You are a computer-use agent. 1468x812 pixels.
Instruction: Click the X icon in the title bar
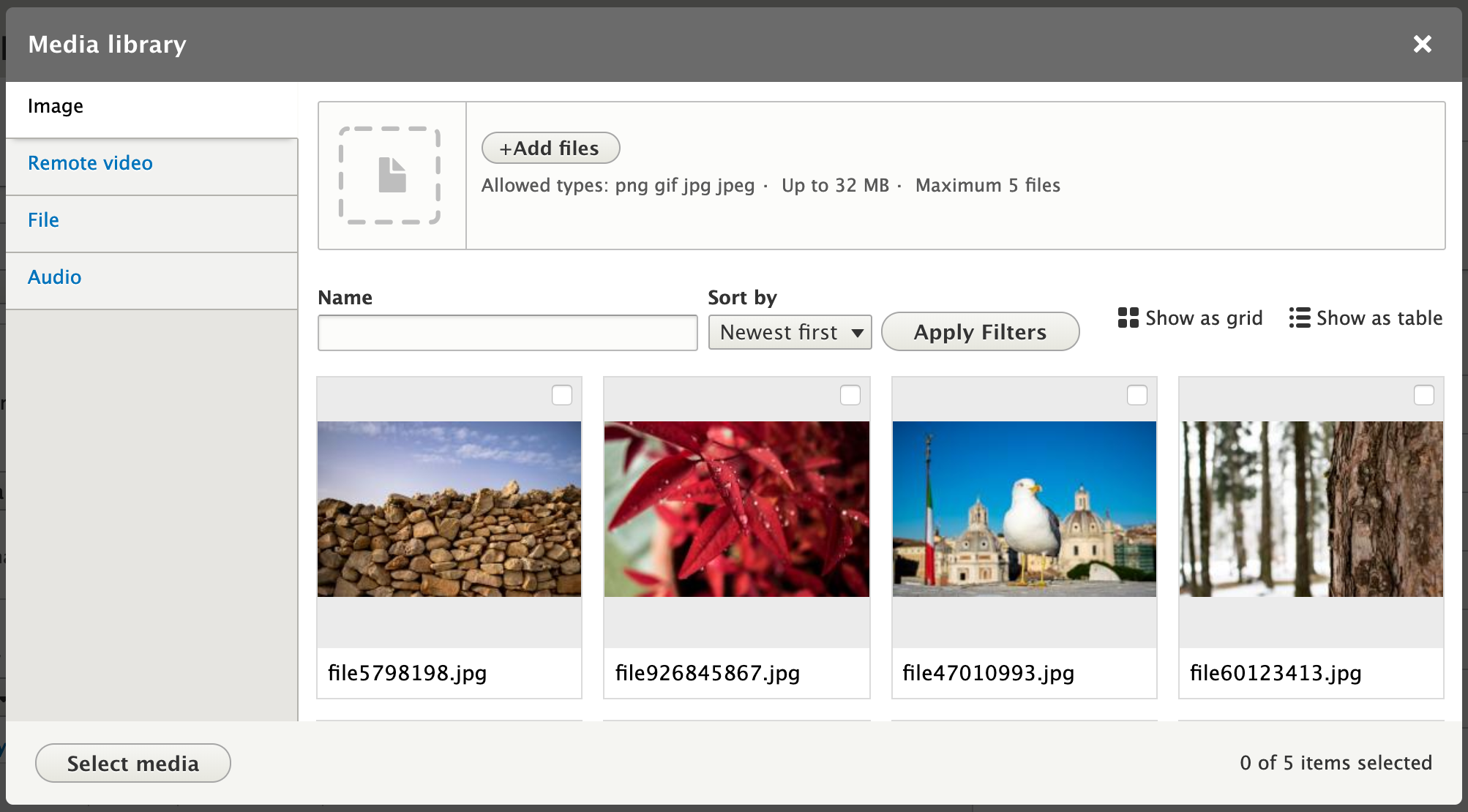click(1423, 44)
